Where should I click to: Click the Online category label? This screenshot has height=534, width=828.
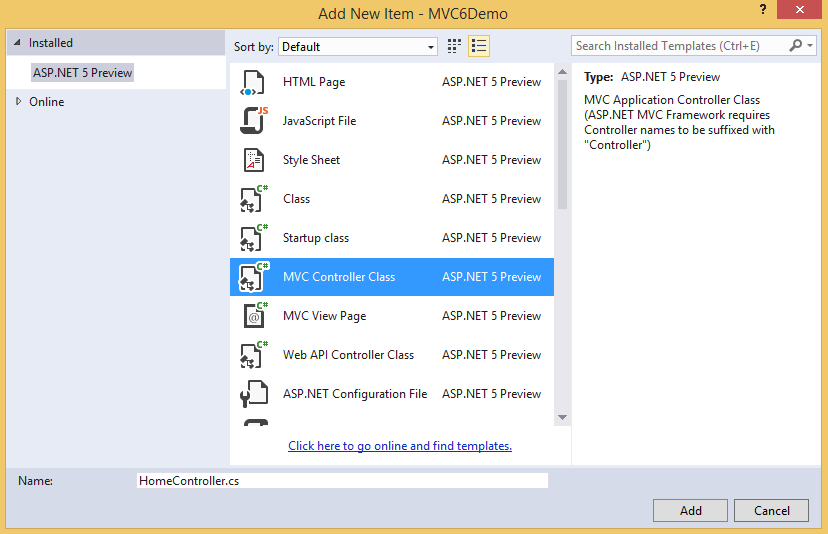[46, 102]
